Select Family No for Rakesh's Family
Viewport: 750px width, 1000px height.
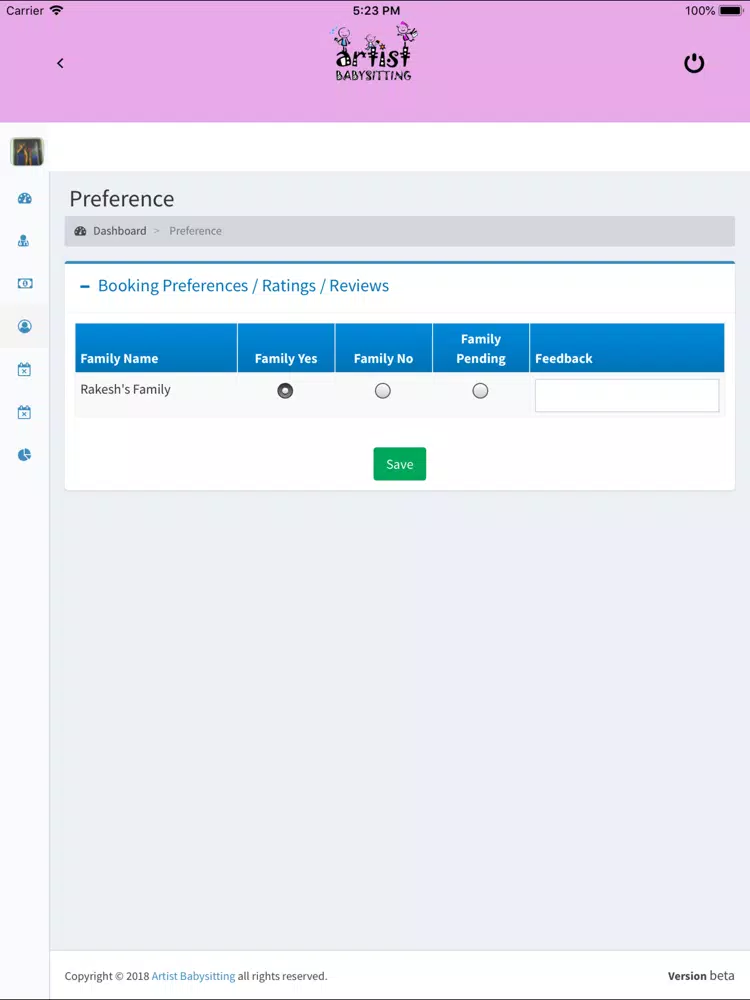pos(383,390)
